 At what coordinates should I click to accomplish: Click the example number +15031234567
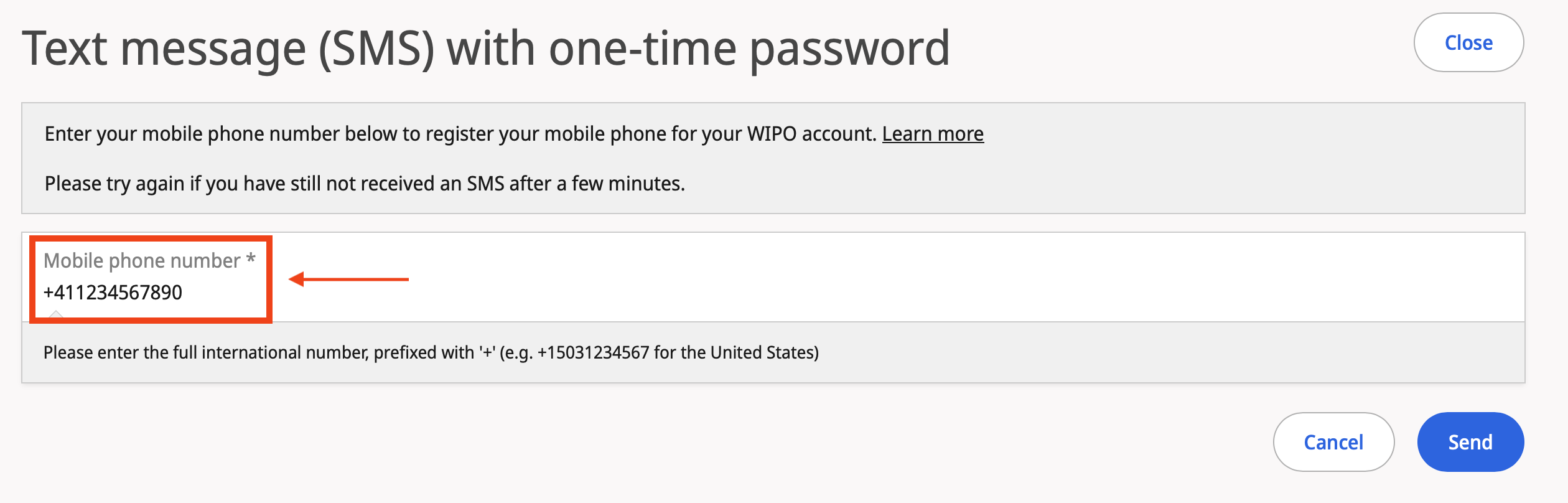point(594,353)
